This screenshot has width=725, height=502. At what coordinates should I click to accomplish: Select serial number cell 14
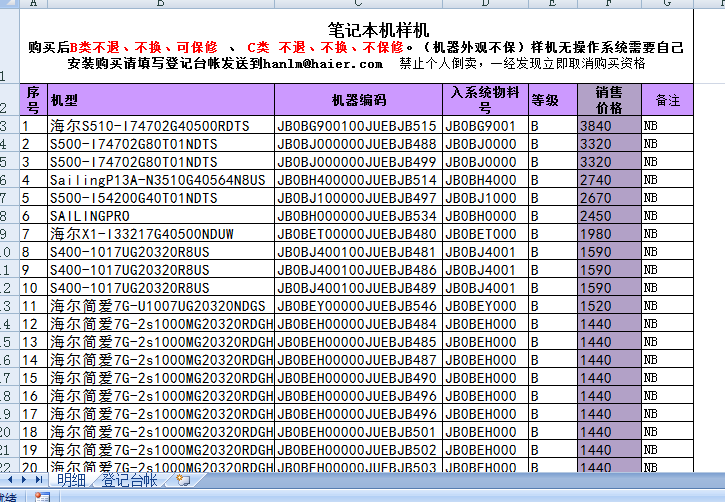coord(33,360)
